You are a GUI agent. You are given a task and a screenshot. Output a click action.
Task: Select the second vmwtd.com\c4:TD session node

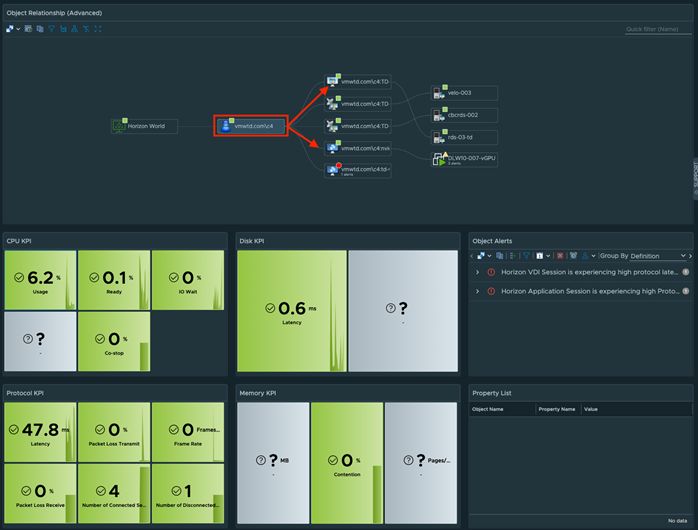358,104
